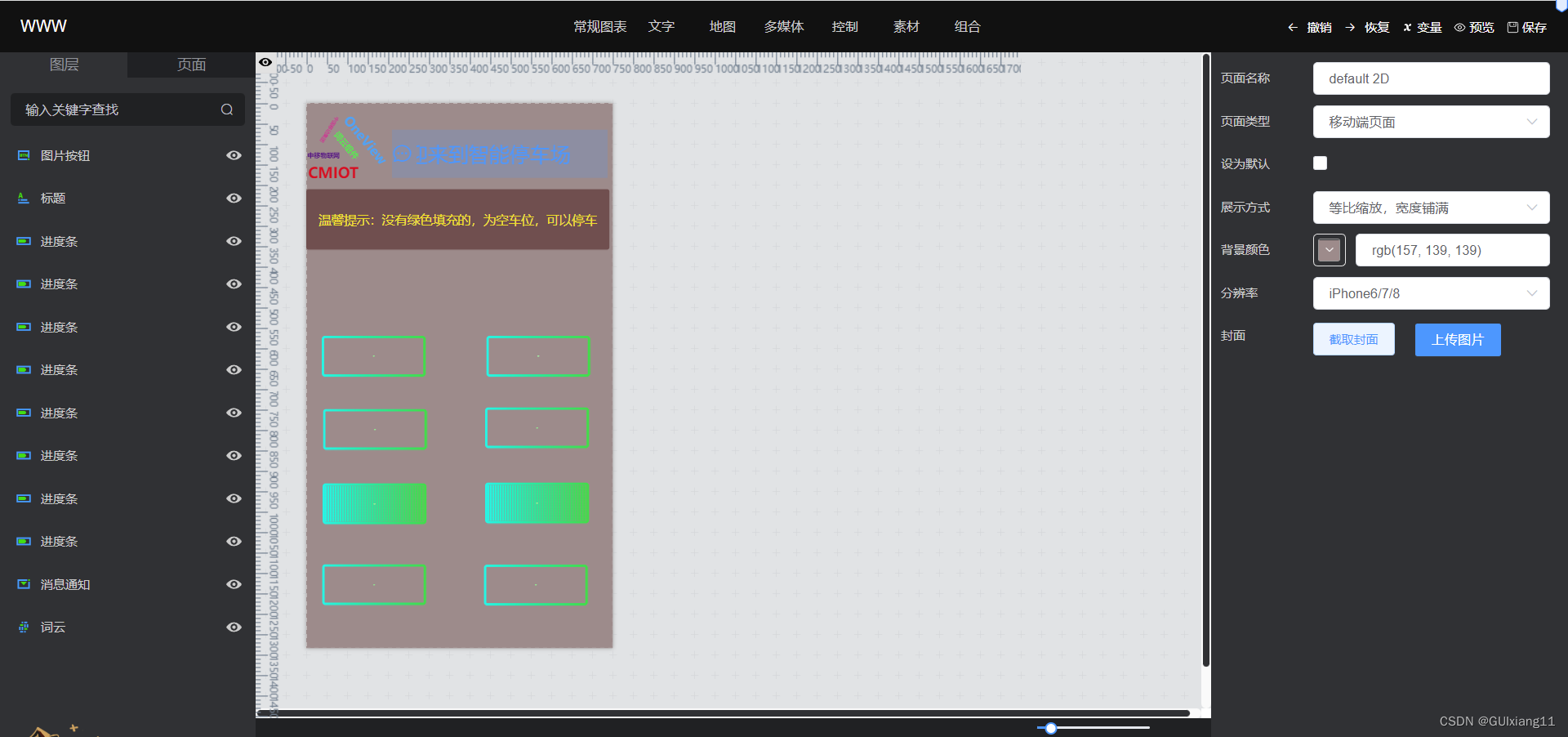Open the 分辨率 dropdown

[x=1431, y=293]
